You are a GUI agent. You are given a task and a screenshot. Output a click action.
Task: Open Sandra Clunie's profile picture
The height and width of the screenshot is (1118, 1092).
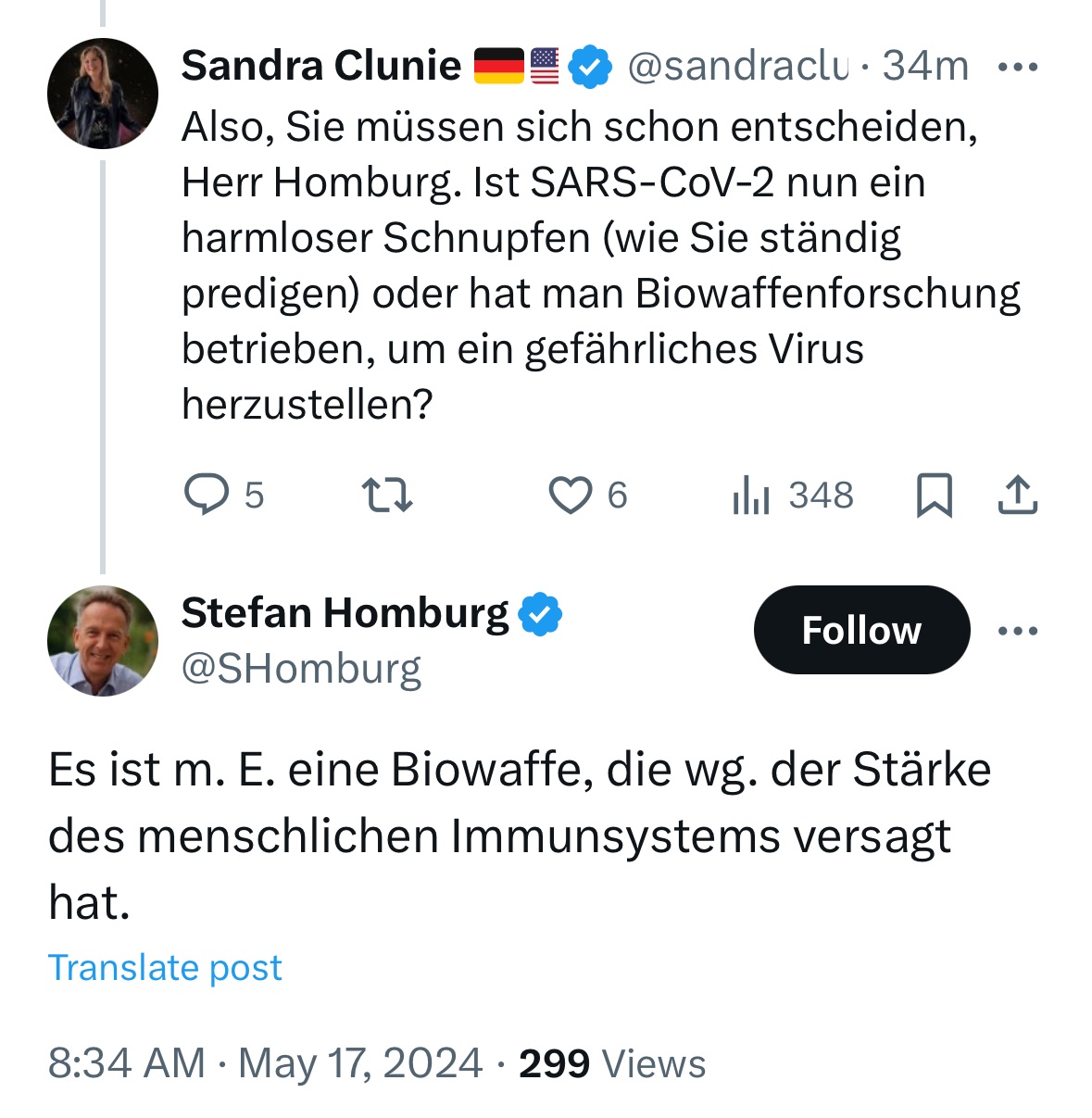pos(103,93)
